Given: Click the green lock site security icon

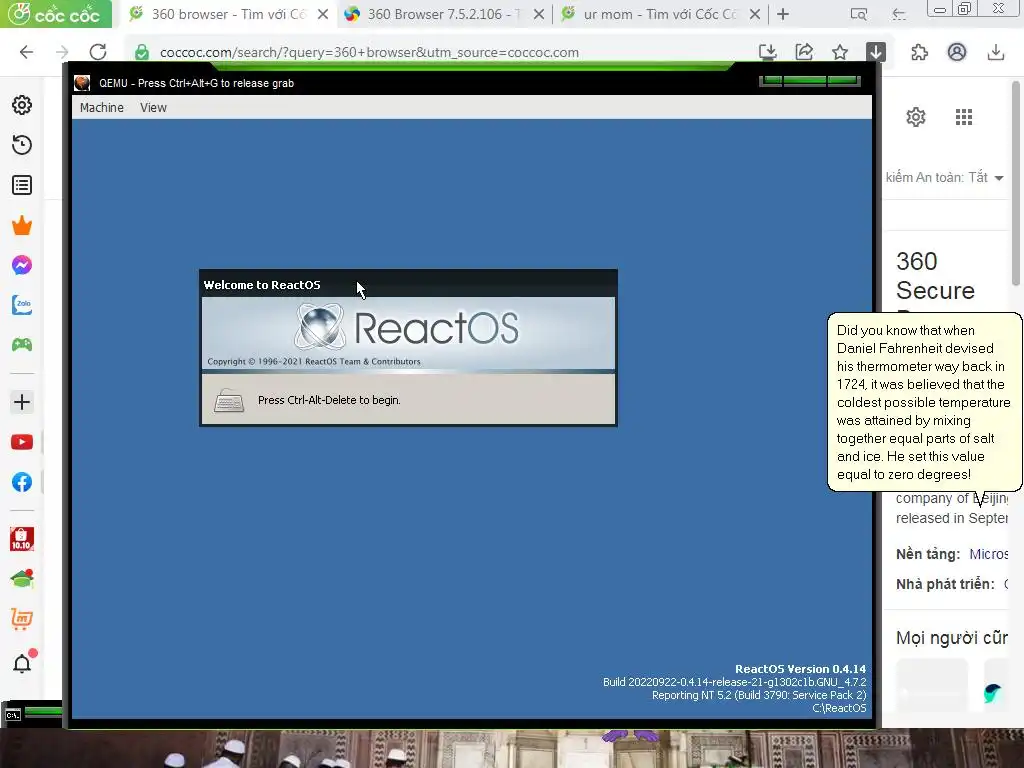Looking at the screenshot, I should pyautogui.click(x=142, y=52).
